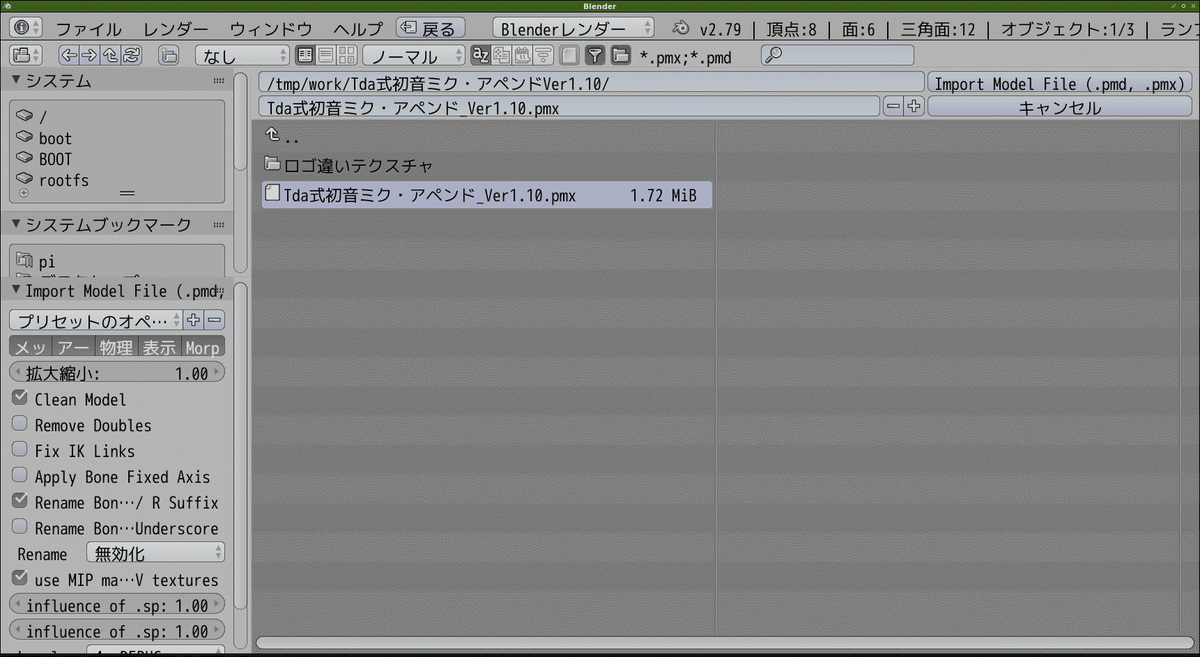Viewport: 1200px width, 657px height.
Task: Toggle show hidden files icon
Action: 569,56
